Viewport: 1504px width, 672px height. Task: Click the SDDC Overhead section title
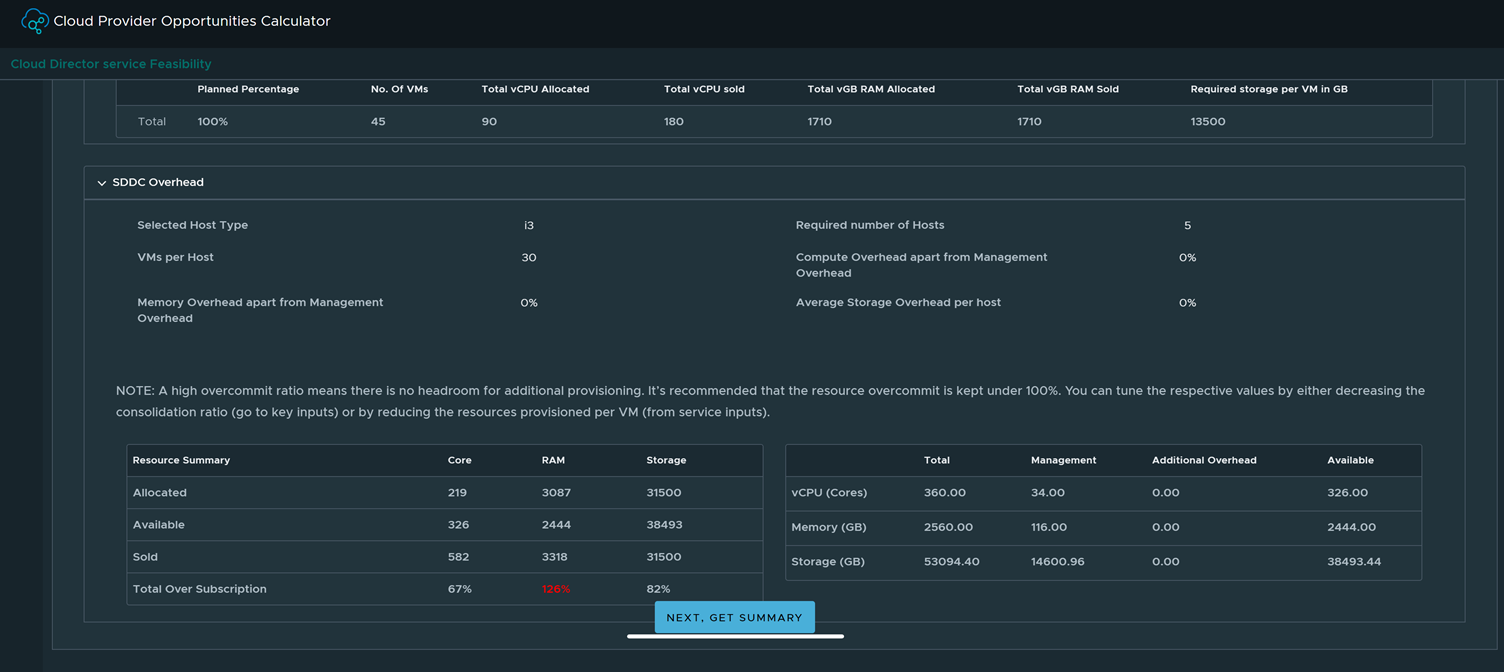coord(158,183)
